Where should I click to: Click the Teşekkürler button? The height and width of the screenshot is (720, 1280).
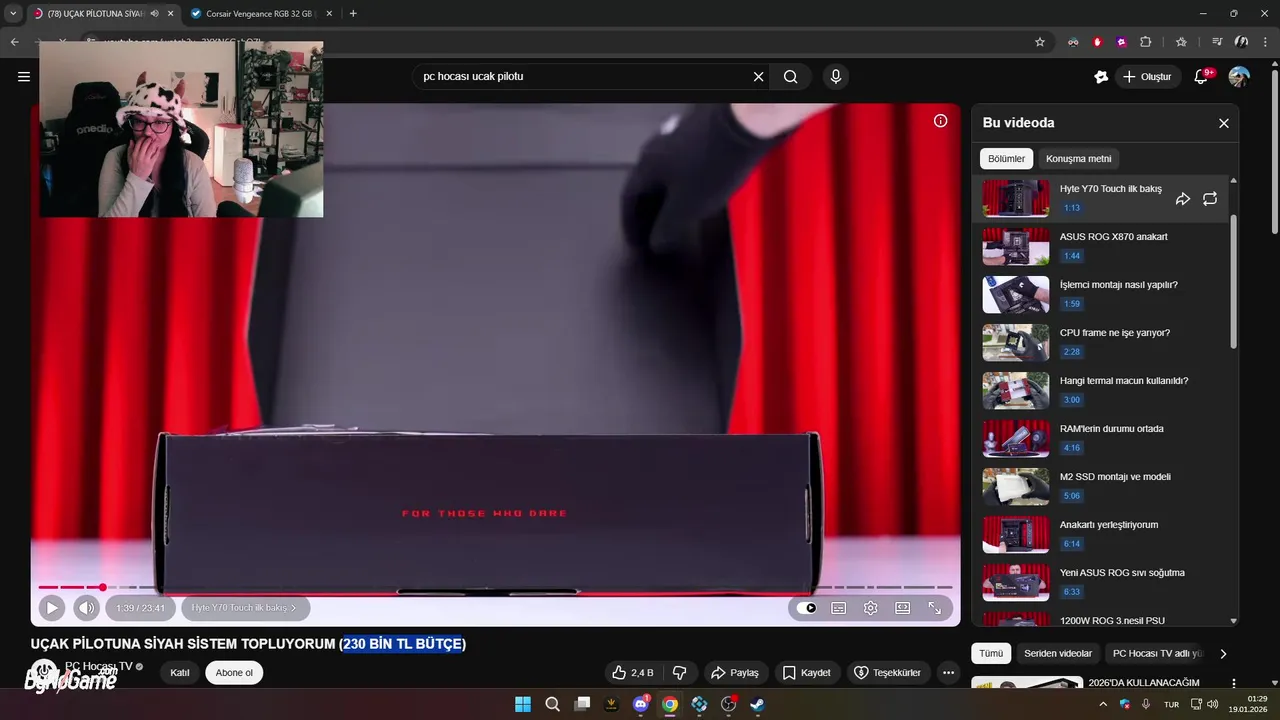[887, 673]
